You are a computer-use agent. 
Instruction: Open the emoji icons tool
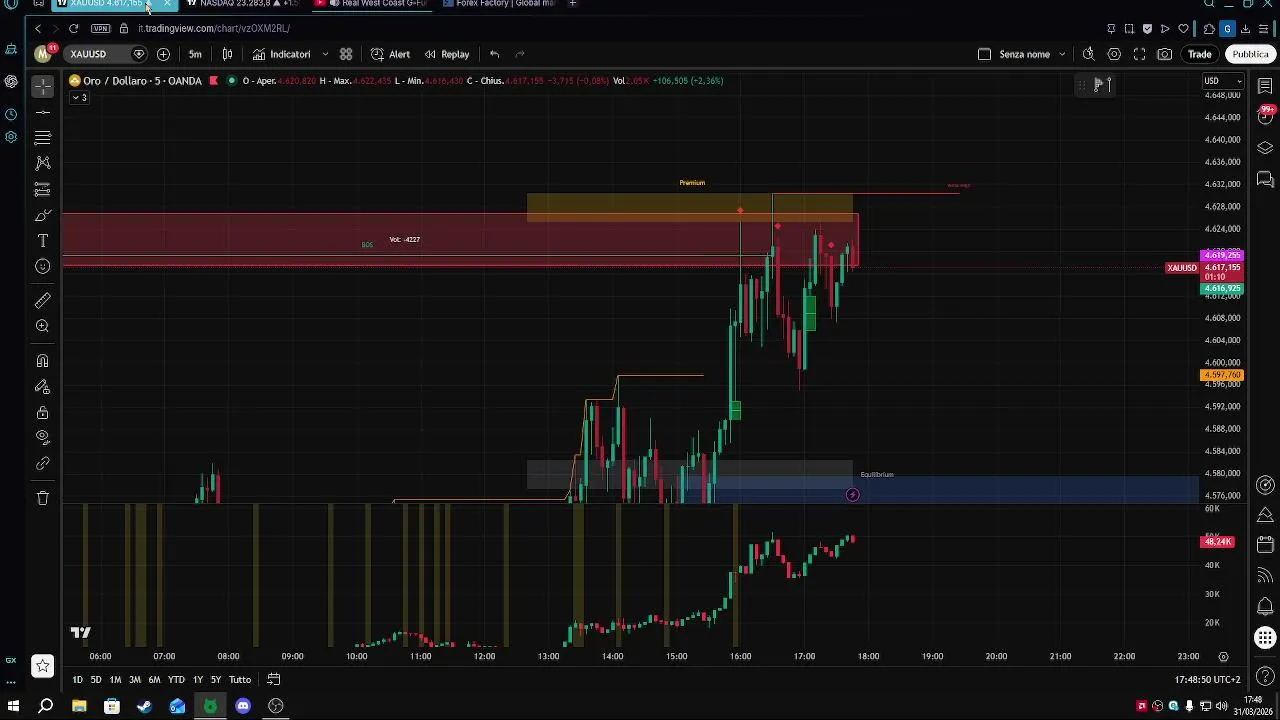click(42, 266)
